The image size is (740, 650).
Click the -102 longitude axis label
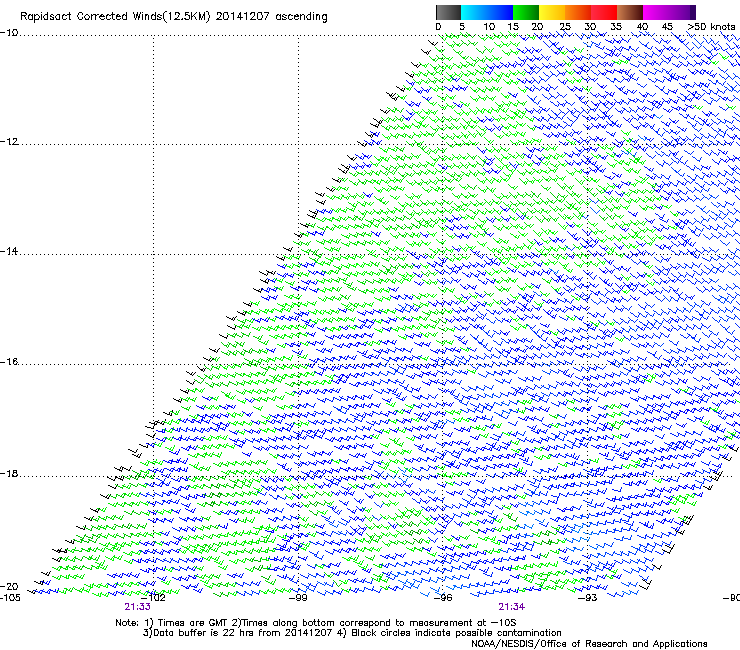(x=153, y=598)
